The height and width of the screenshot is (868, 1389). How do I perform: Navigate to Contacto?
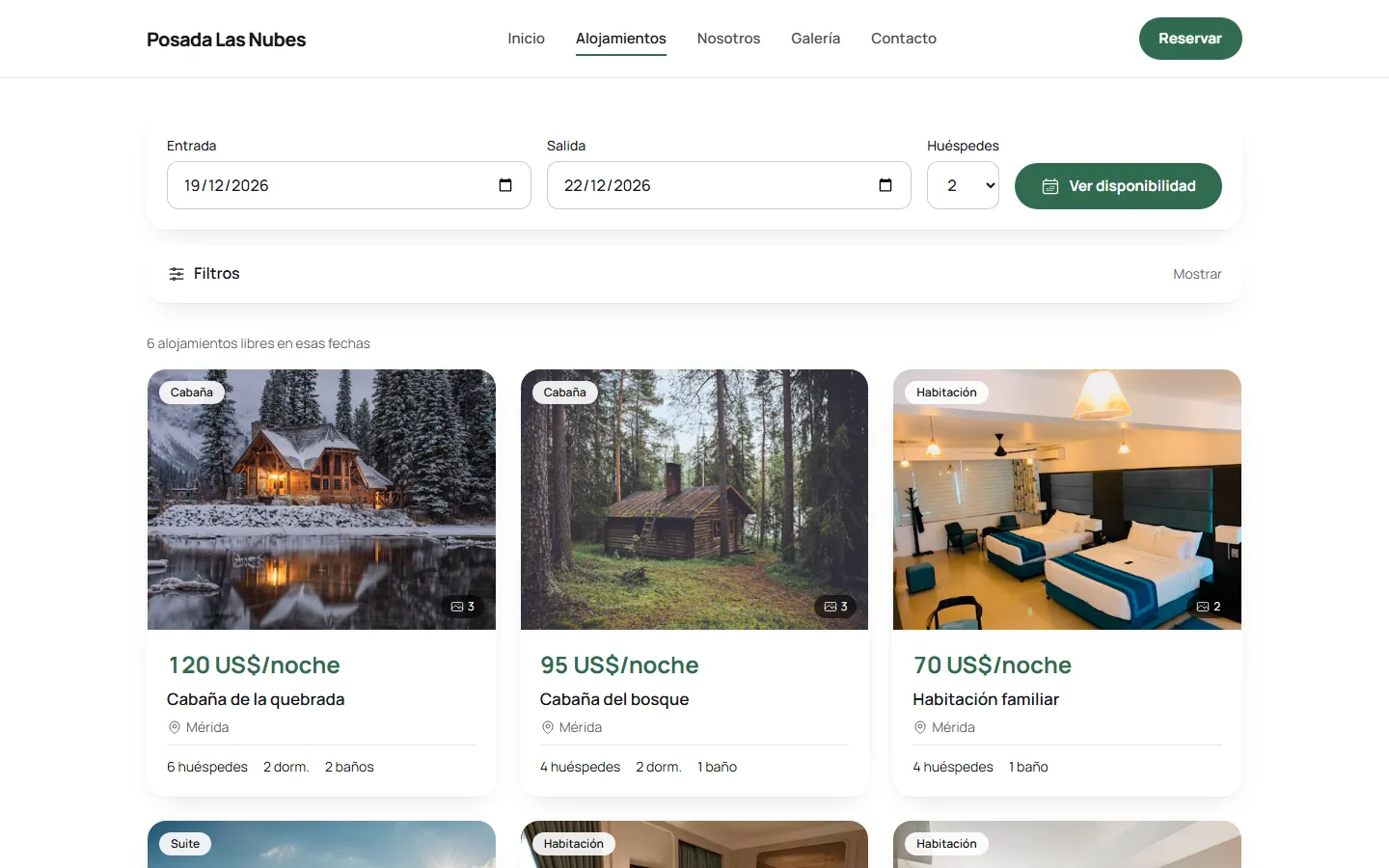tap(904, 39)
